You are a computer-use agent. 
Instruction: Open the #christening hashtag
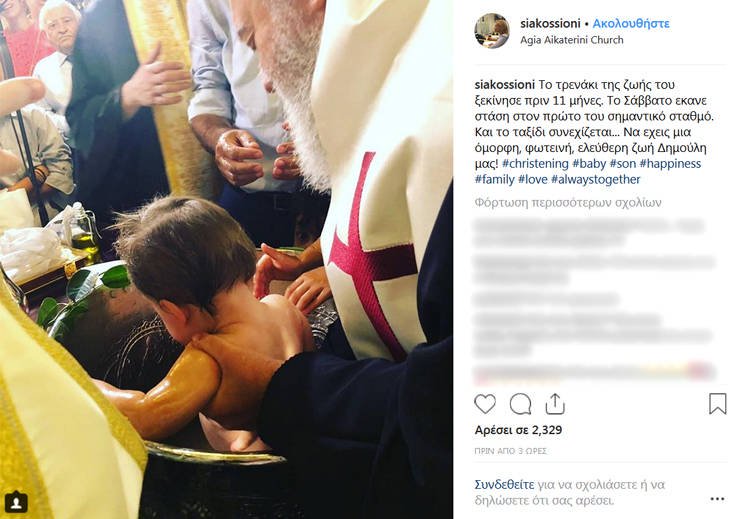(535, 164)
